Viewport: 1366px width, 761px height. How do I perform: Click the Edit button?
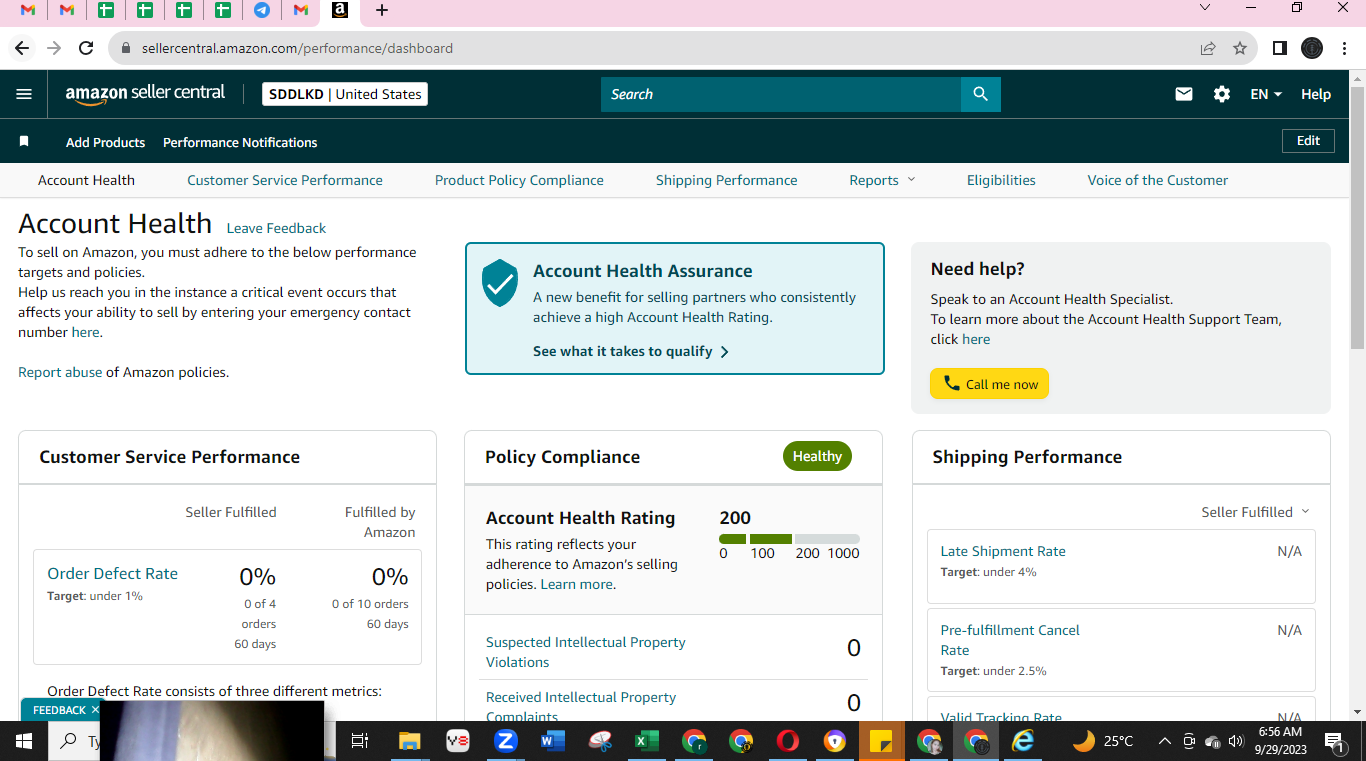tap(1308, 141)
